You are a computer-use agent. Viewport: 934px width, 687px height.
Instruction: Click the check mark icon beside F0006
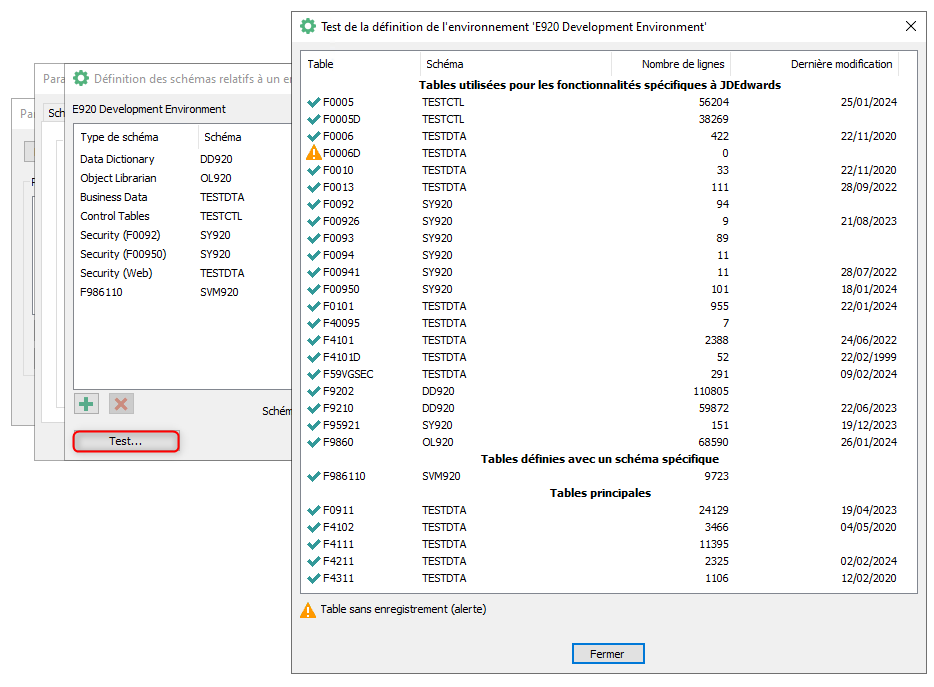tap(313, 136)
